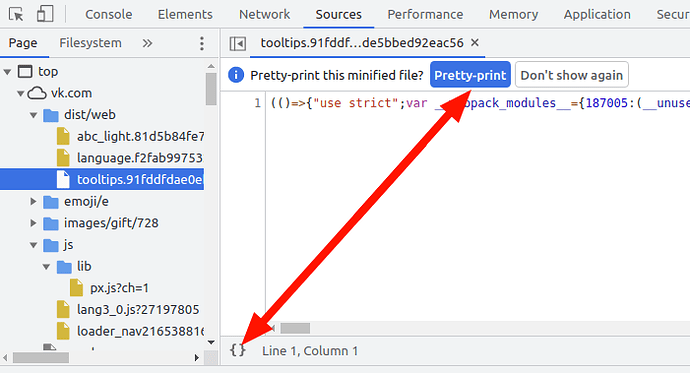The width and height of the screenshot is (690, 373).
Task: Click the Pretty-print button
Action: pyautogui.click(x=470, y=75)
